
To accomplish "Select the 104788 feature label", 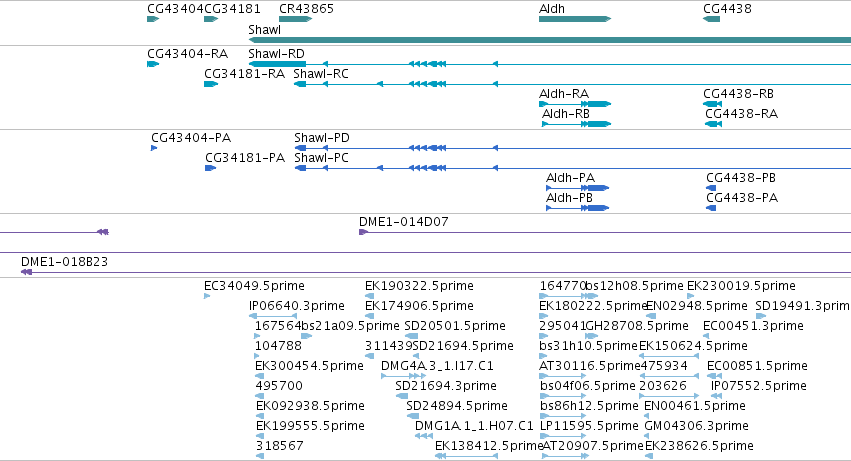I will pyautogui.click(x=278, y=346).
